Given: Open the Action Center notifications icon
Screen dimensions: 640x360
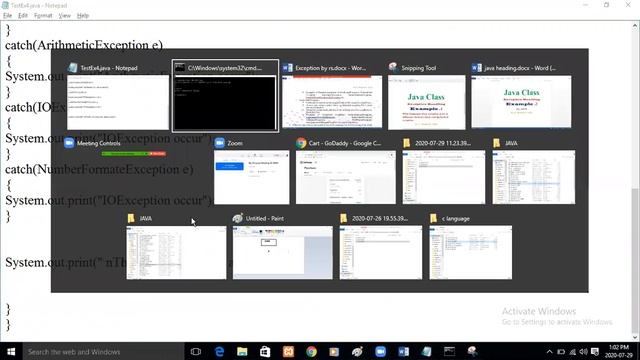Looking at the screenshot, I should click(595, 351).
